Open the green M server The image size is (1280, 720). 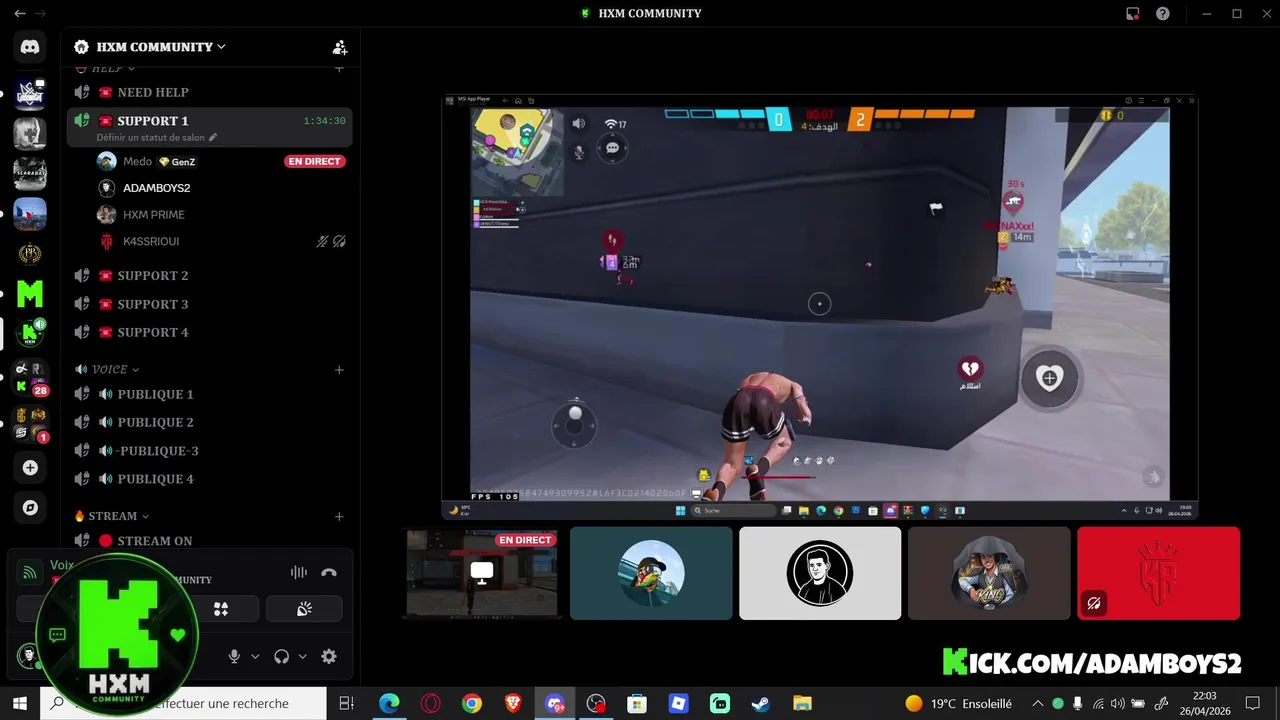pos(30,293)
